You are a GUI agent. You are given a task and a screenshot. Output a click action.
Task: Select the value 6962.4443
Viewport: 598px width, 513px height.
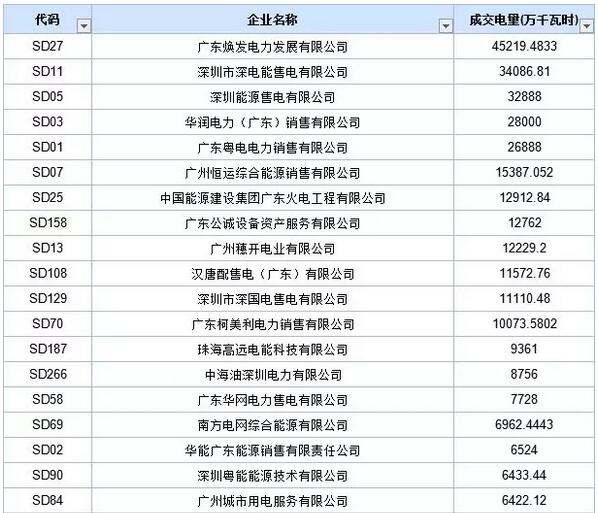point(524,425)
